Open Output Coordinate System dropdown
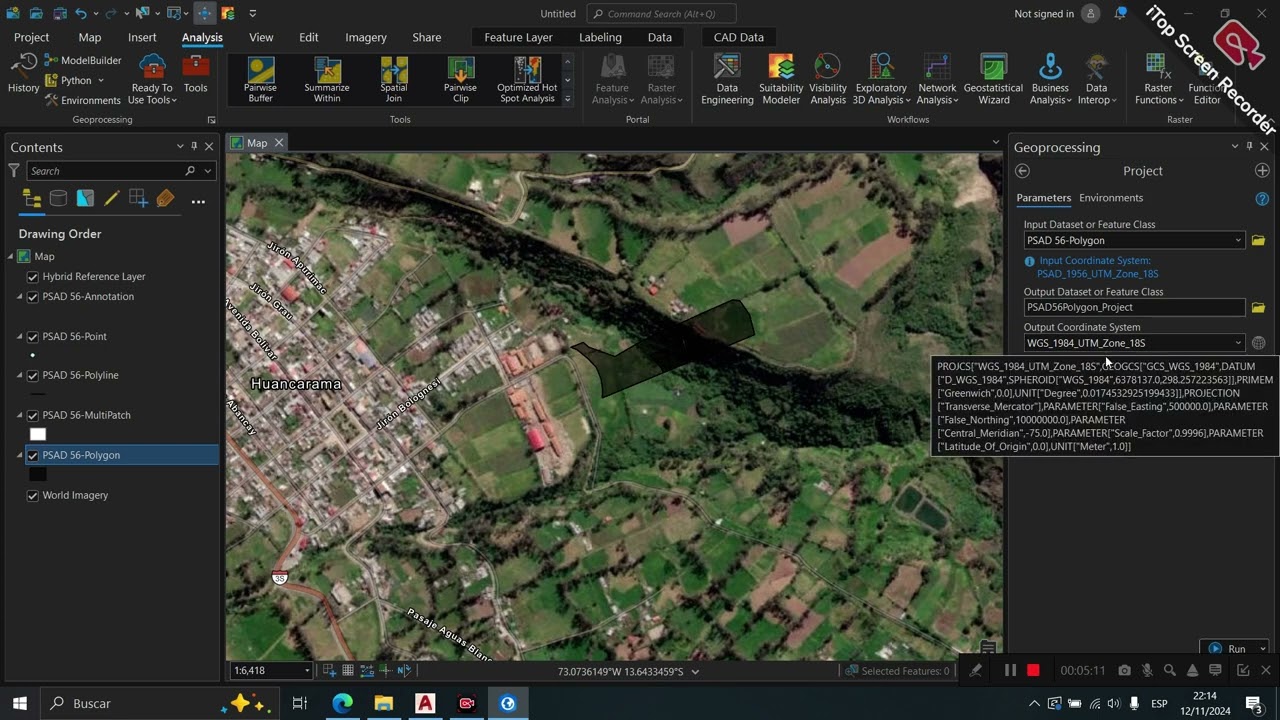Viewport: 1280px width, 720px height. pyautogui.click(x=1238, y=343)
